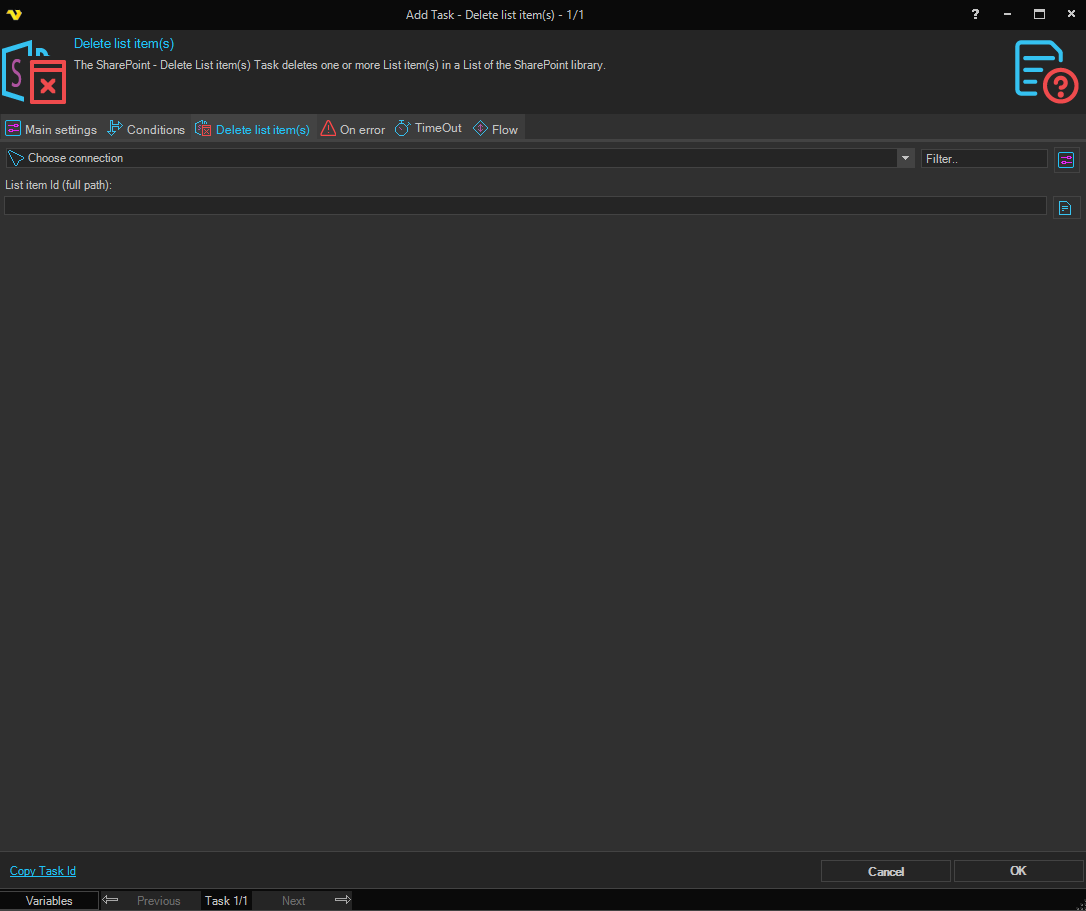Click the VisualCron logo in title bar
Image resolution: width=1086 pixels, height=911 pixels.
14,14
